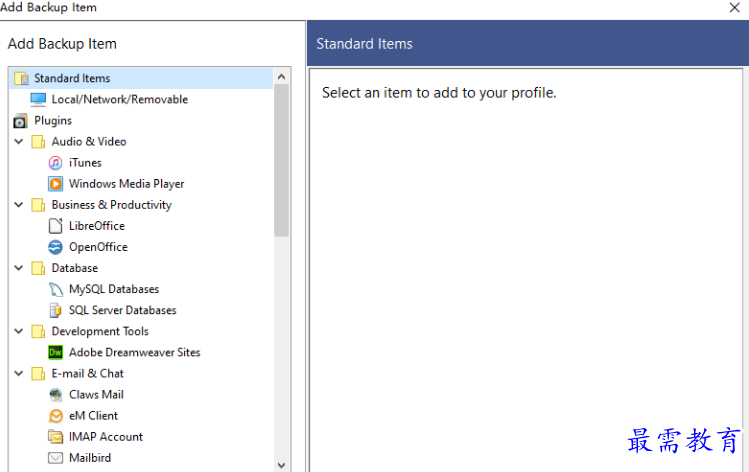Click the Audio & Video folder icon
The image size is (749, 472).
coord(38,142)
